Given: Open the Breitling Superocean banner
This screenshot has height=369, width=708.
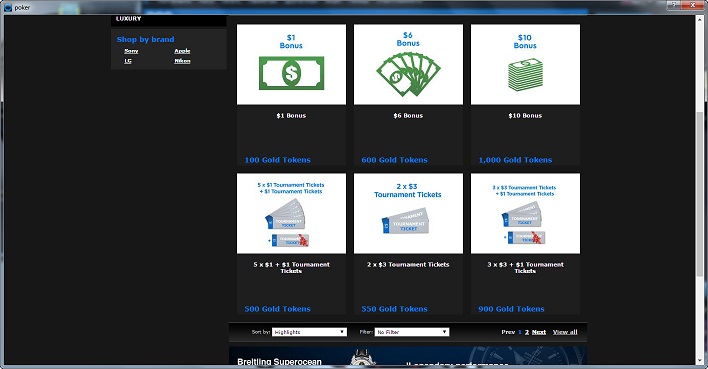Looking at the screenshot, I should coord(408,356).
